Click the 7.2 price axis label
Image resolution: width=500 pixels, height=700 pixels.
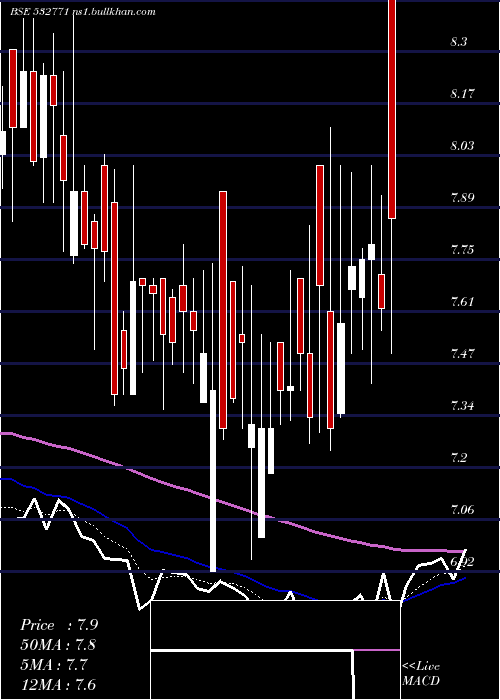click(x=459, y=458)
